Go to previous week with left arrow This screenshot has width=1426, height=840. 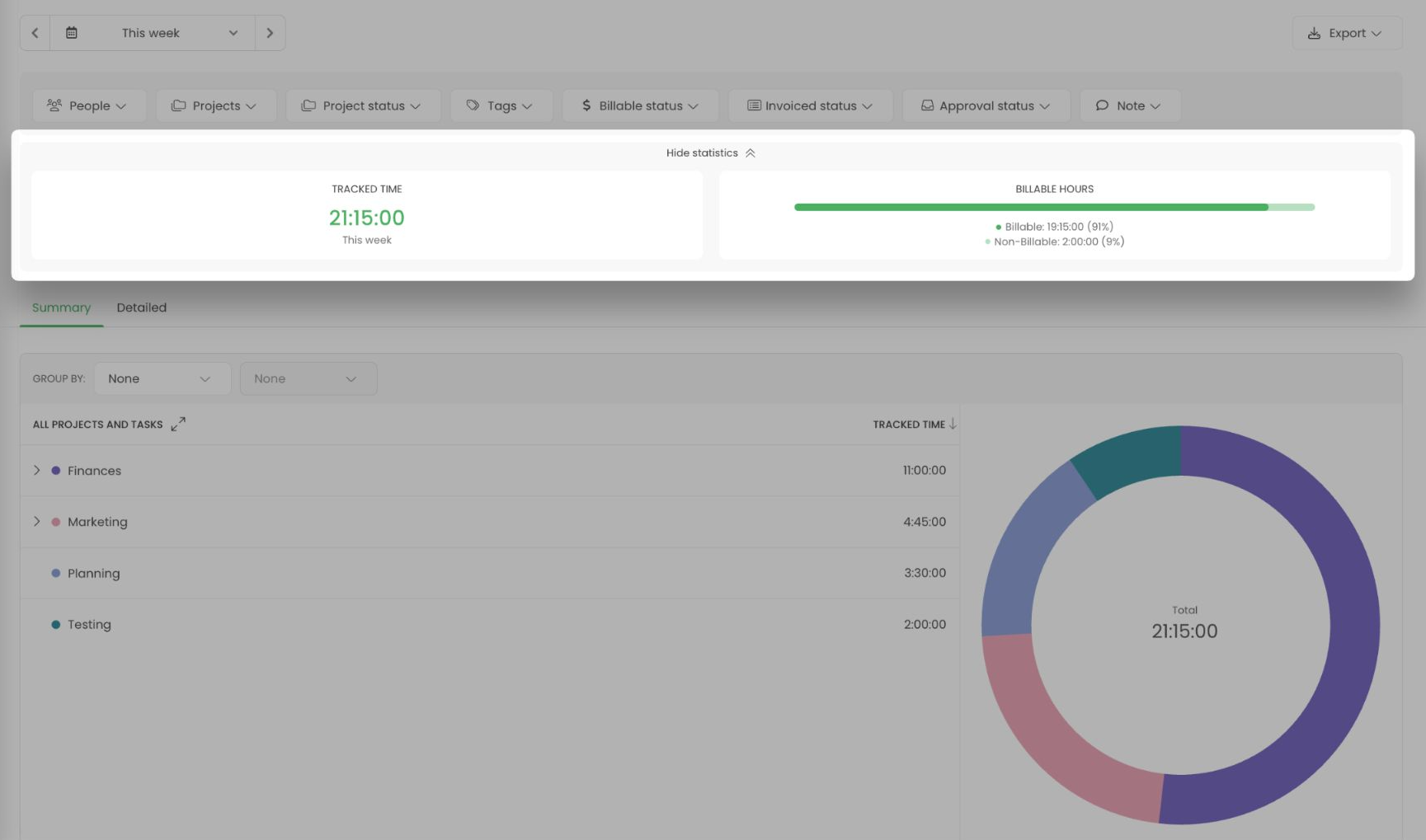(x=35, y=33)
